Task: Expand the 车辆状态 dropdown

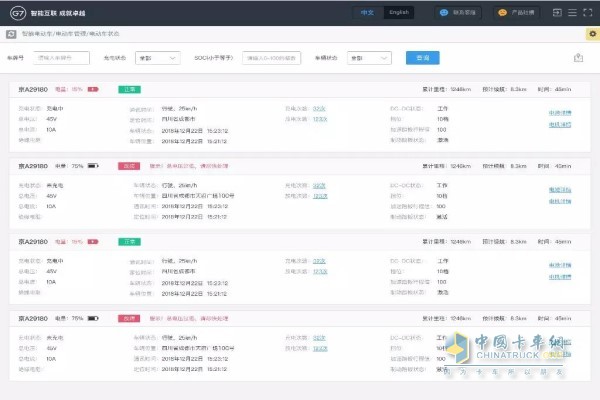Action: point(368,58)
